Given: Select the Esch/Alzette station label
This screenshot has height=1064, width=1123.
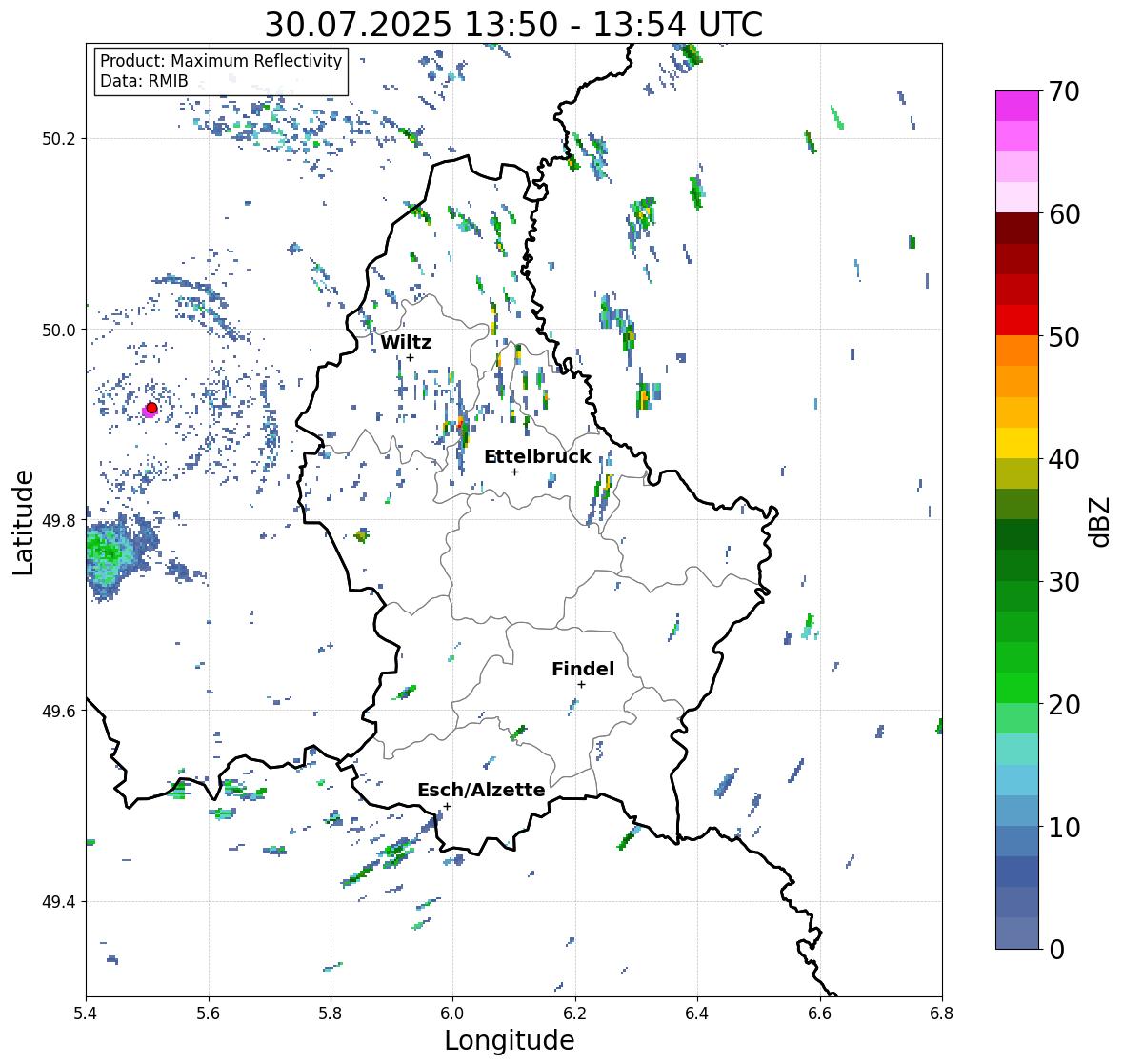Looking at the screenshot, I should 481,790.
